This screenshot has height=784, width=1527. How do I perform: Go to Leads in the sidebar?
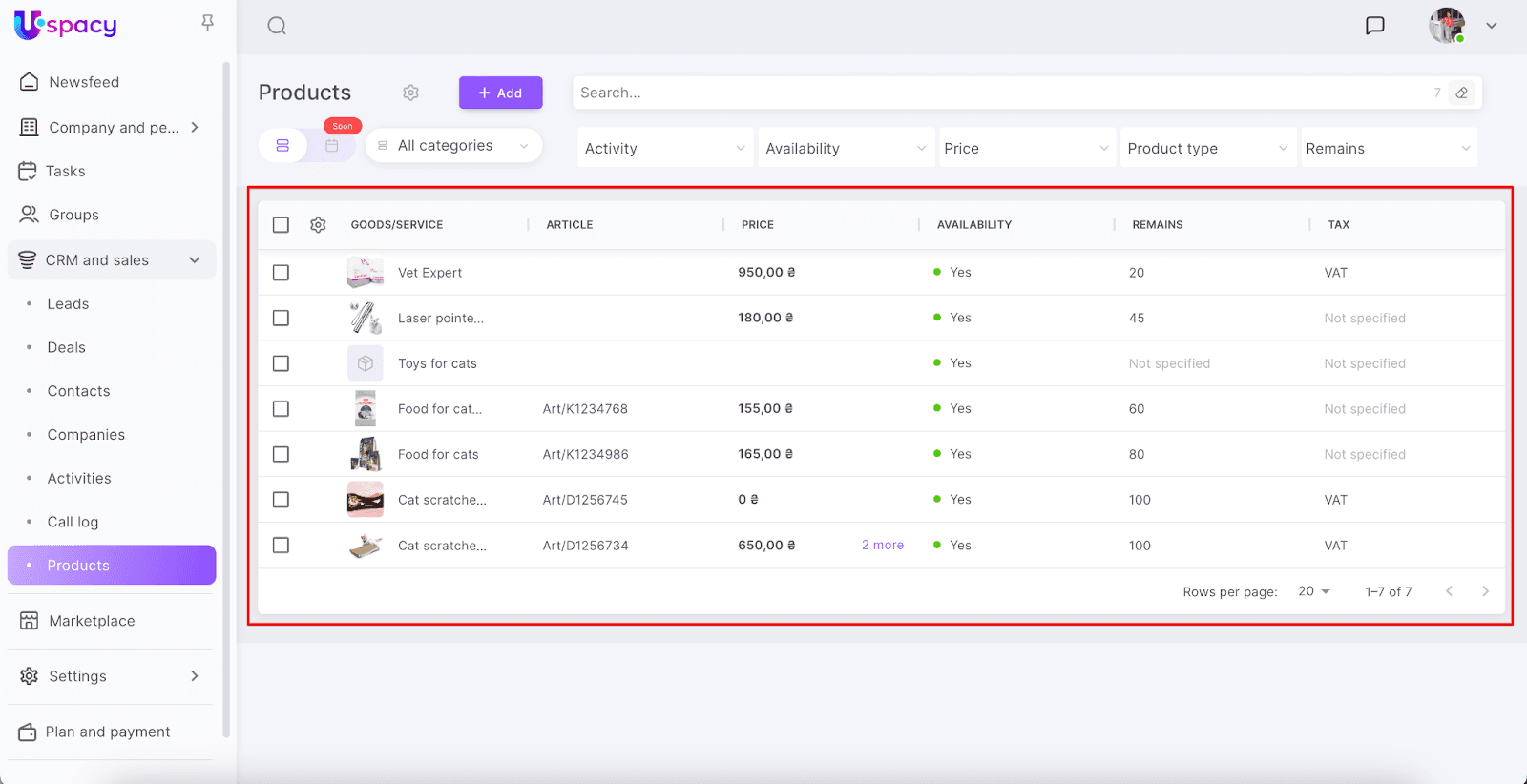[x=68, y=304]
